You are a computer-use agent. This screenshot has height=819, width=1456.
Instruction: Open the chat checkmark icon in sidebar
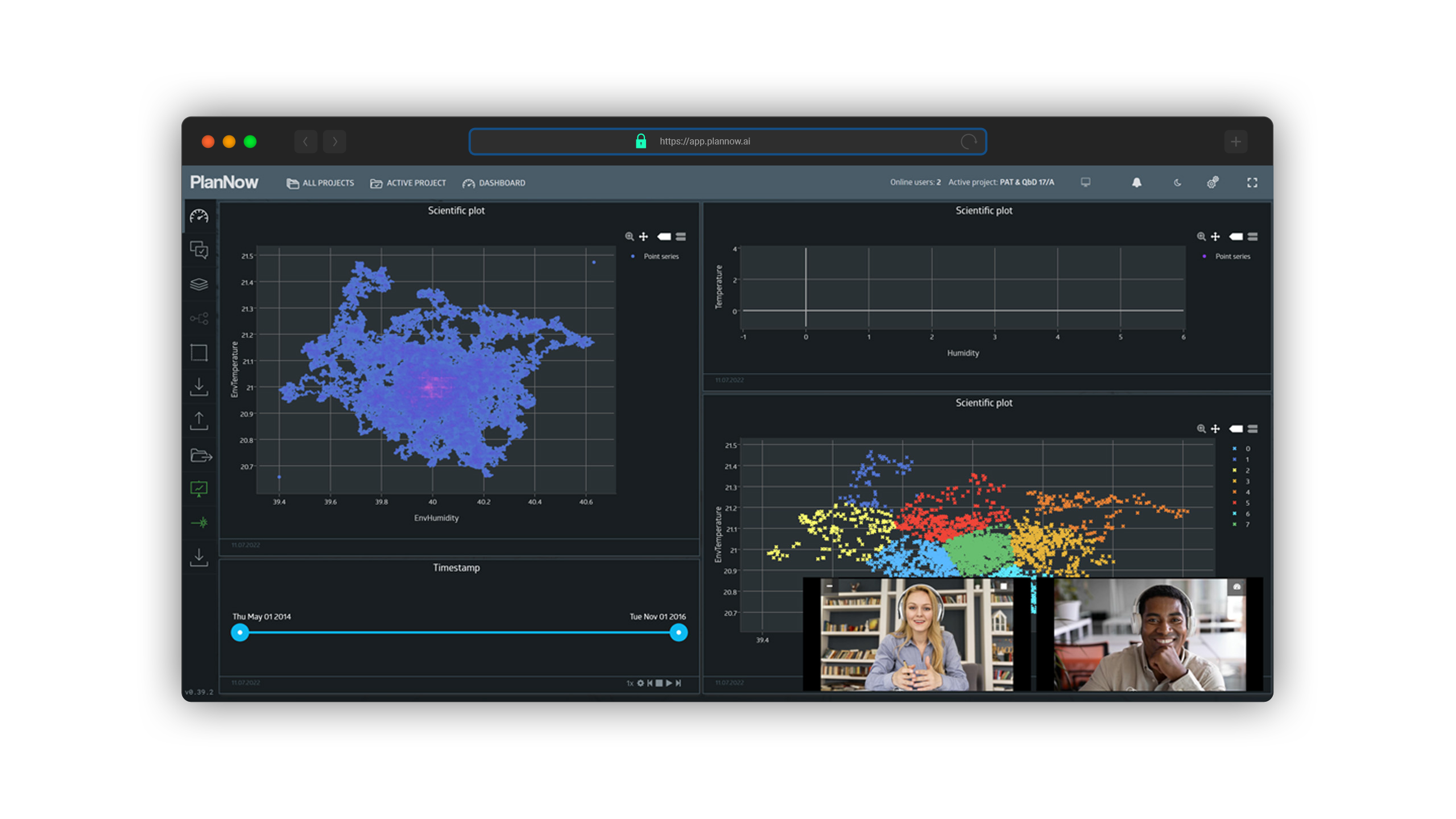(199, 250)
